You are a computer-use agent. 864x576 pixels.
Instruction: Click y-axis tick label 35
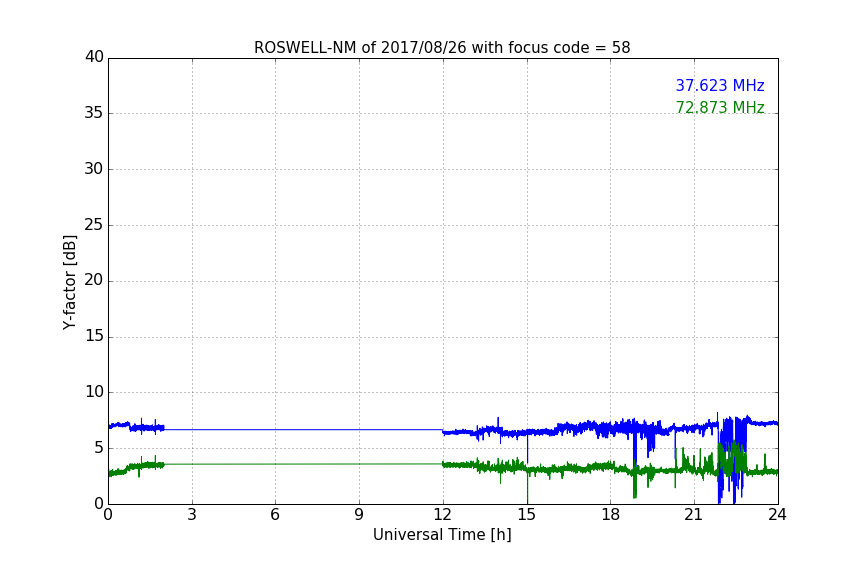(x=94, y=113)
